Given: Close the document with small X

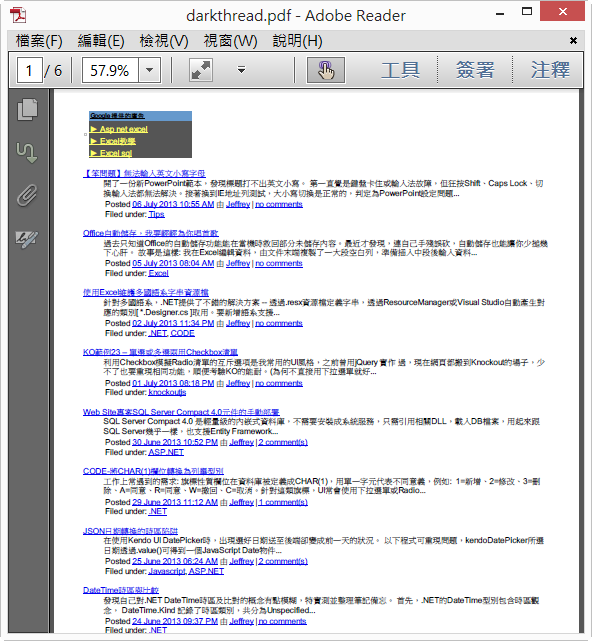Looking at the screenshot, I should click(x=573, y=40).
